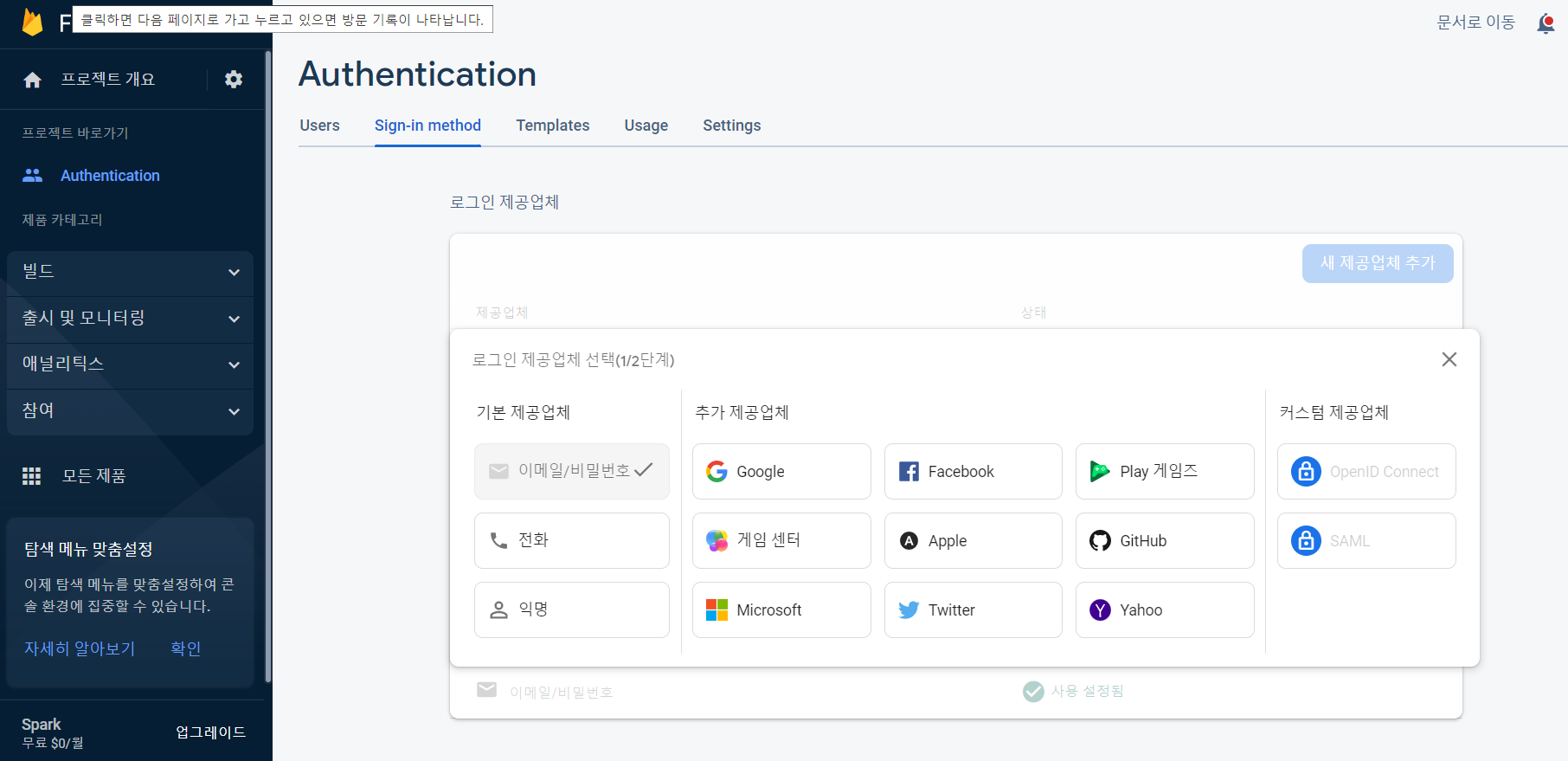Expand the 출시 및 모니터링 section
The width and height of the screenshot is (1568, 761).
[130, 319]
